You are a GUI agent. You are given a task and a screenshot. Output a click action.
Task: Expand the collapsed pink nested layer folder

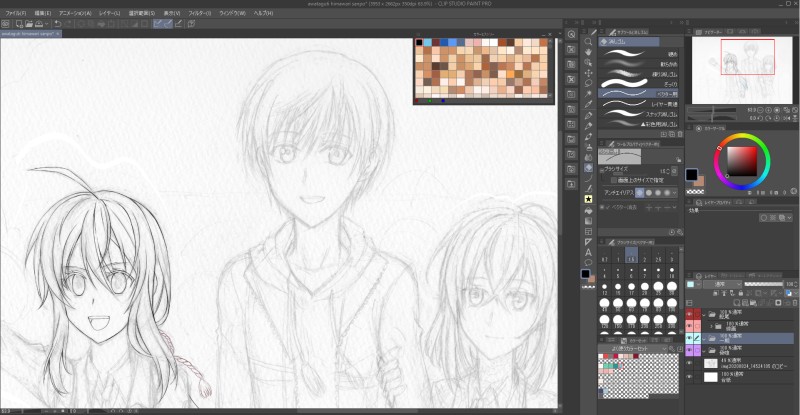point(711,326)
